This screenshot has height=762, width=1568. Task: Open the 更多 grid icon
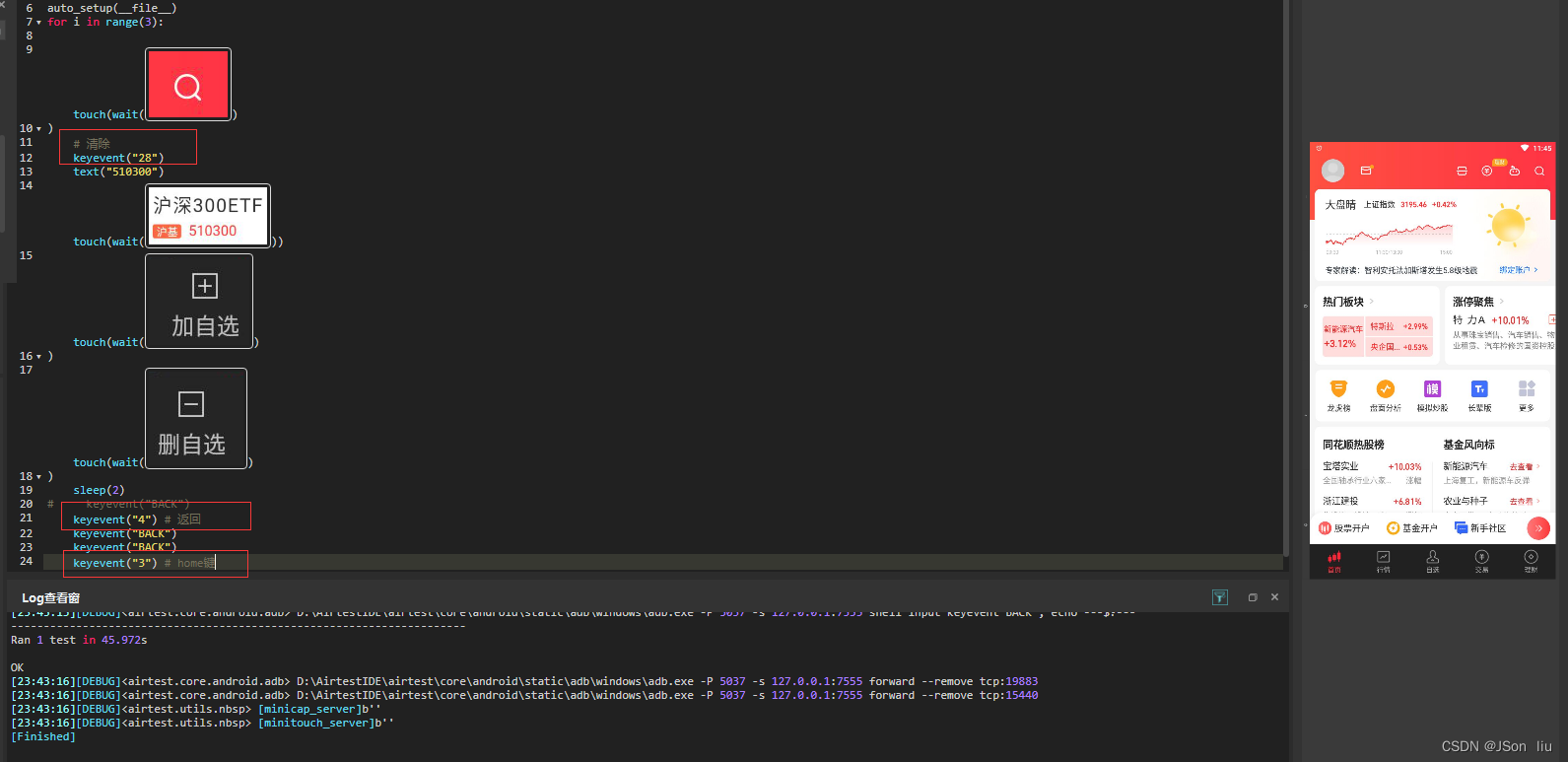pyautogui.click(x=1527, y=395)
